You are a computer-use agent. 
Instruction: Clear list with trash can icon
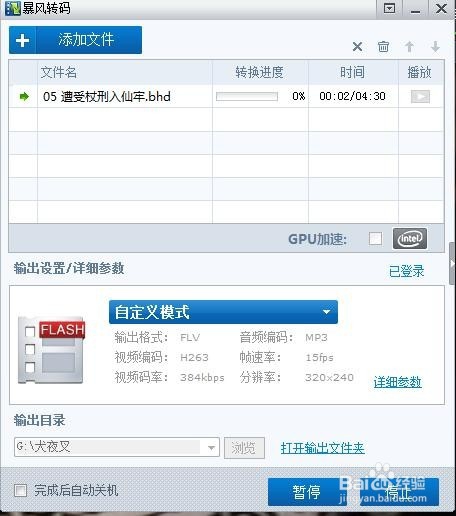click(x=383, y=47)
